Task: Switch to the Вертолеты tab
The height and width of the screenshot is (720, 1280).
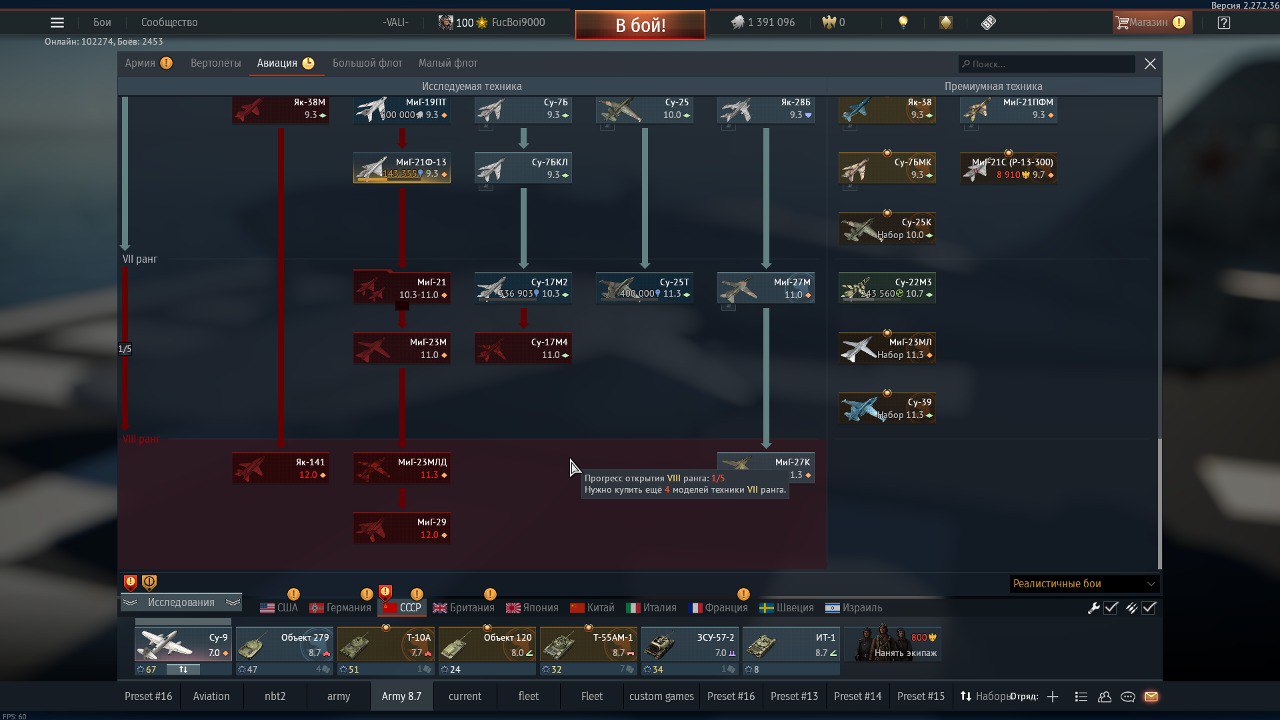Action: pyautogui.click(x=216, y=63)
